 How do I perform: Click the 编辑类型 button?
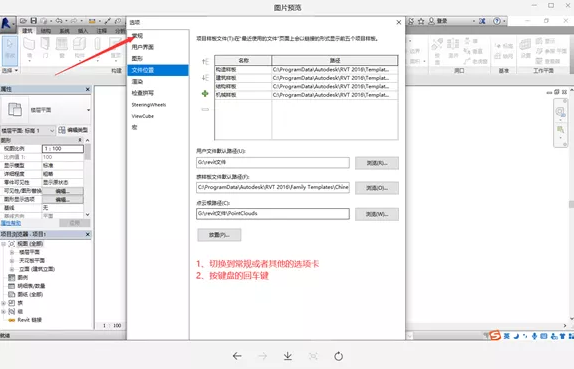(73, 130)
